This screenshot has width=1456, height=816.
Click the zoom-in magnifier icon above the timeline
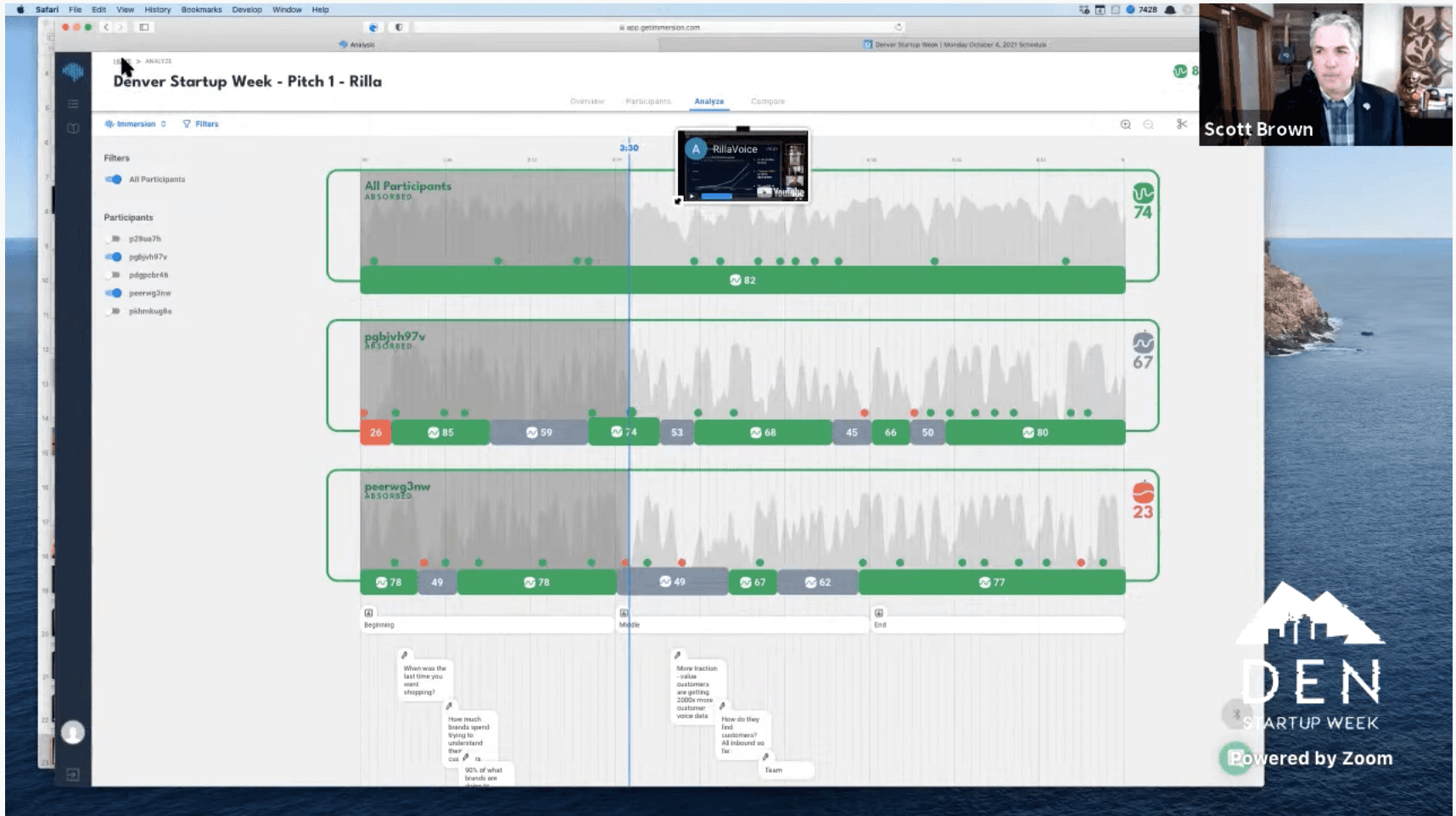(1127, 124)
